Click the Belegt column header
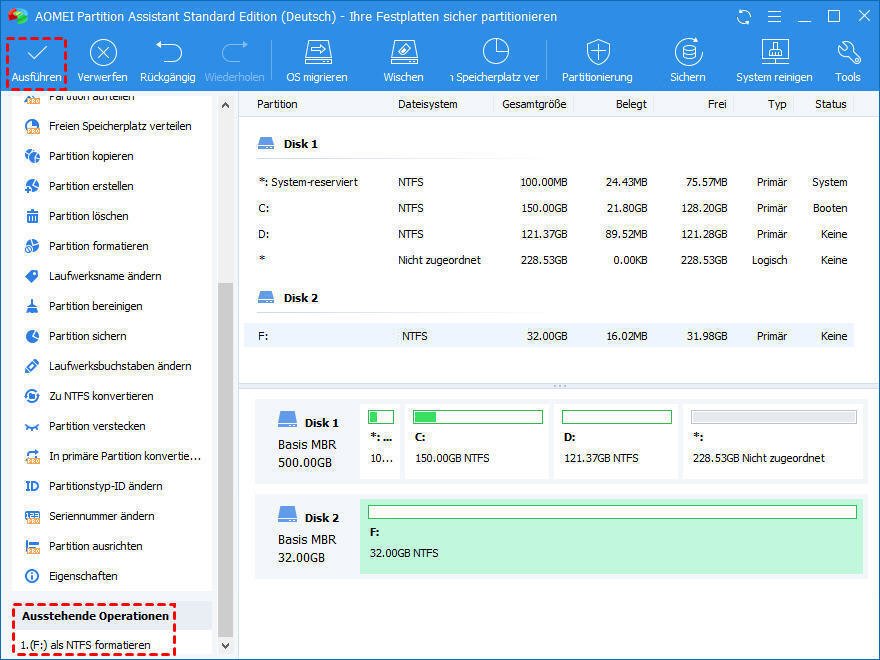880x660 pixels. [631, 104]
